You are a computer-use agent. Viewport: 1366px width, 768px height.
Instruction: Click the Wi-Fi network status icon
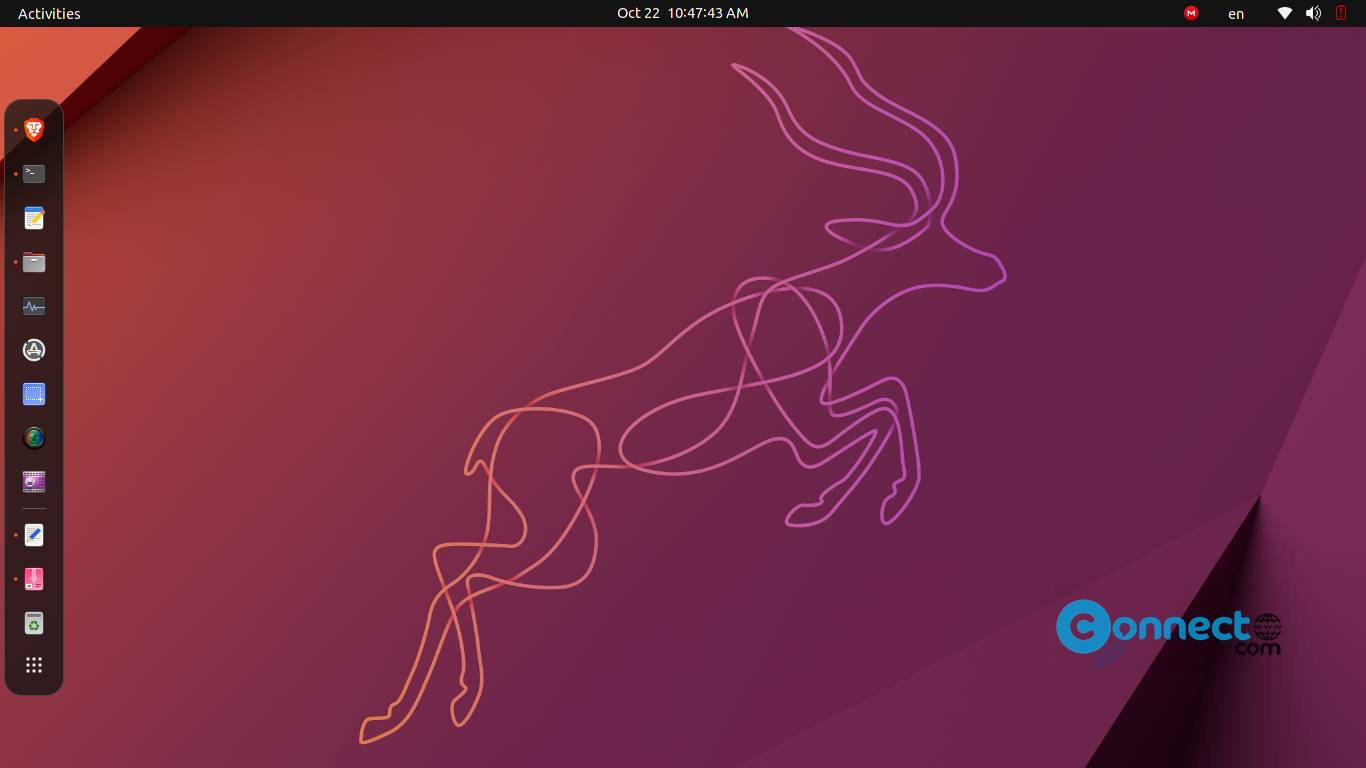(1285, 13)
